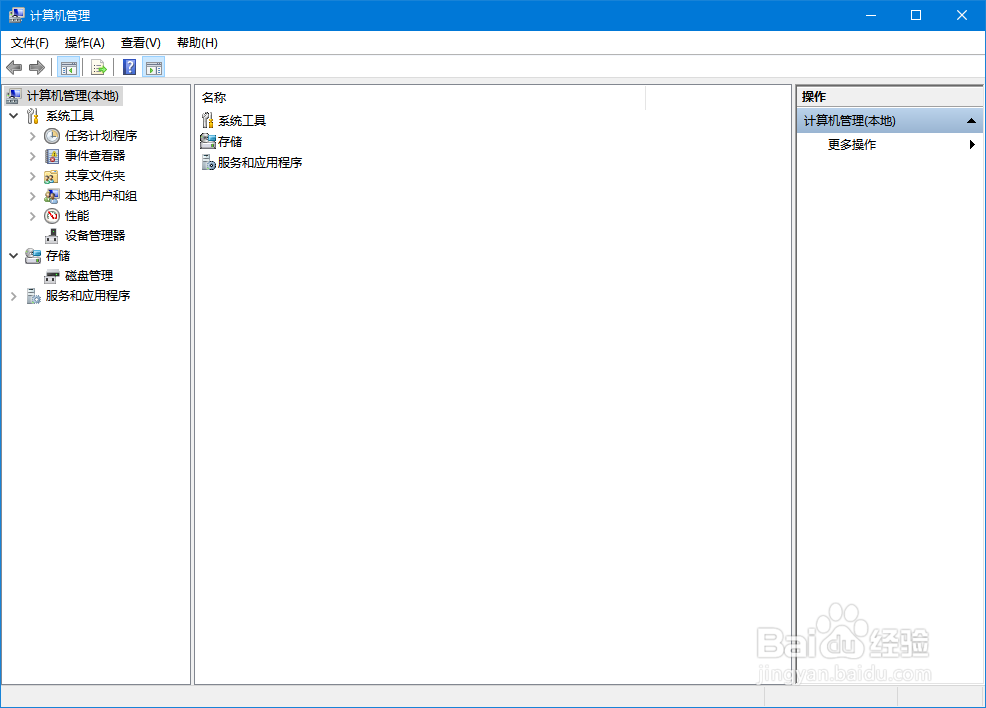
Task: Open the 查看(V) menu
Action: [141, 43]
